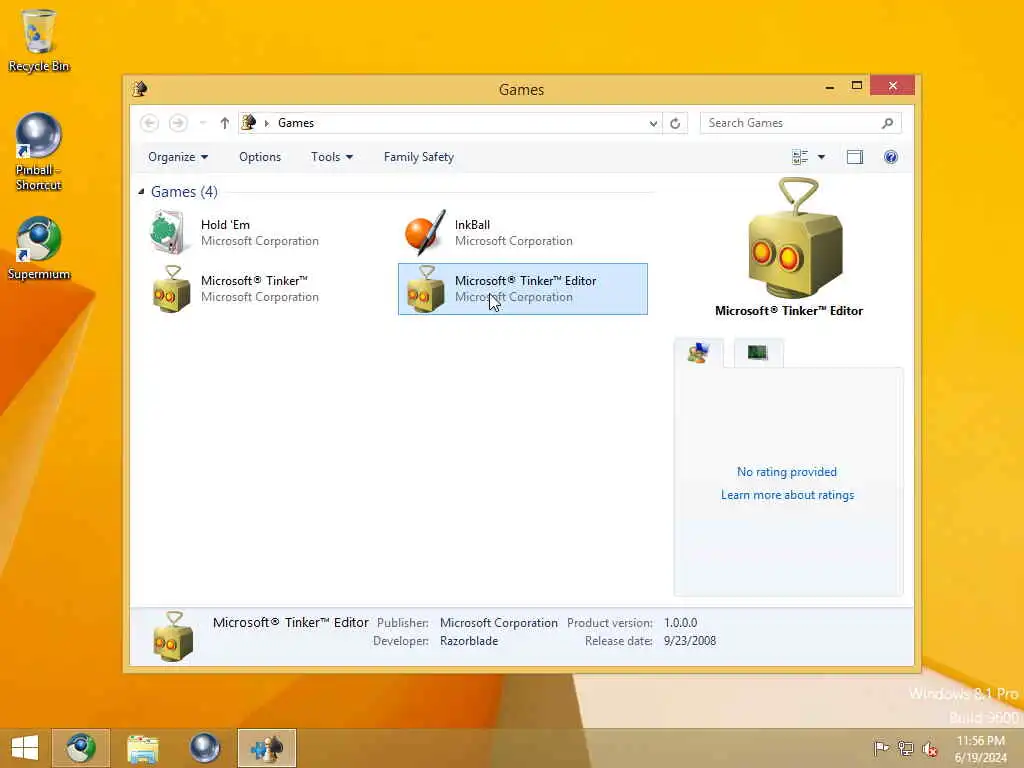1024x768 pixels.
Task: Open the recent locations dropdown arrow
Action: click(x=203, y=123)
